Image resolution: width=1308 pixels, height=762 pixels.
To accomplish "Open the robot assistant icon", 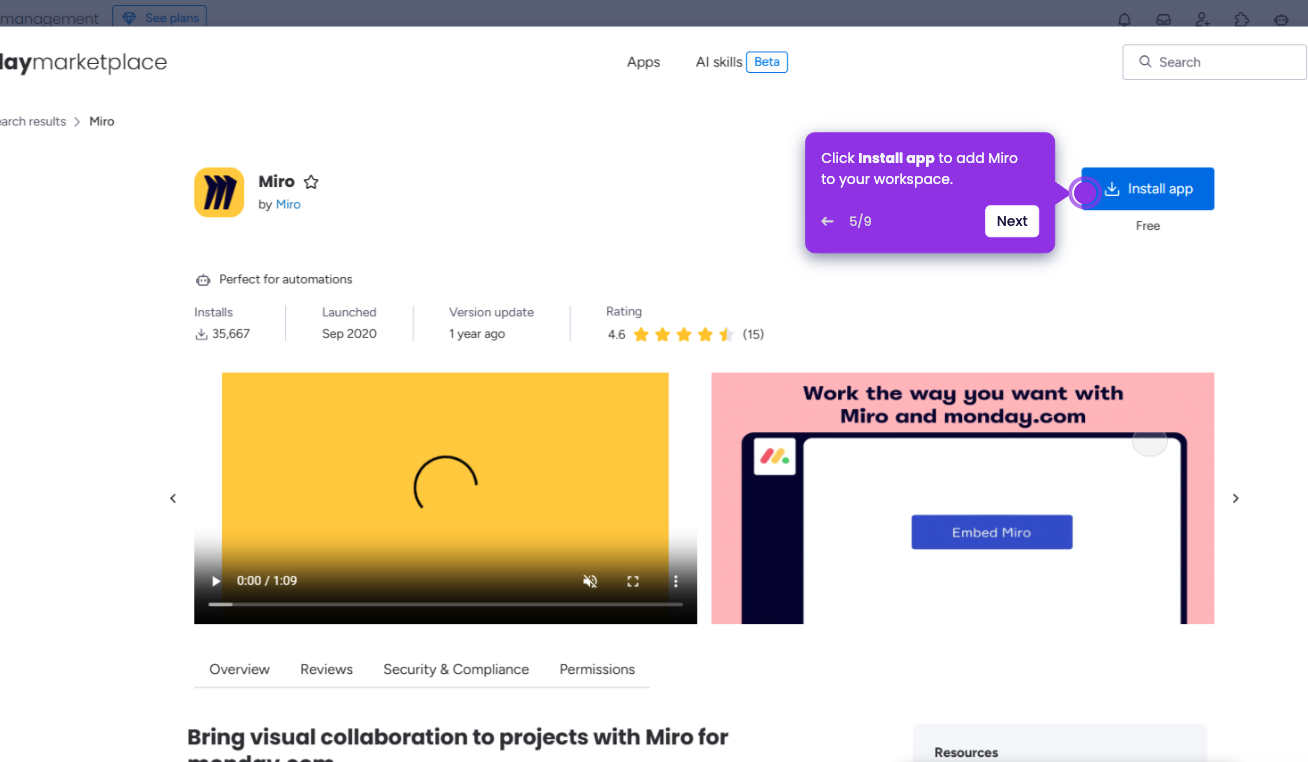I will (x=1281, y=19).
